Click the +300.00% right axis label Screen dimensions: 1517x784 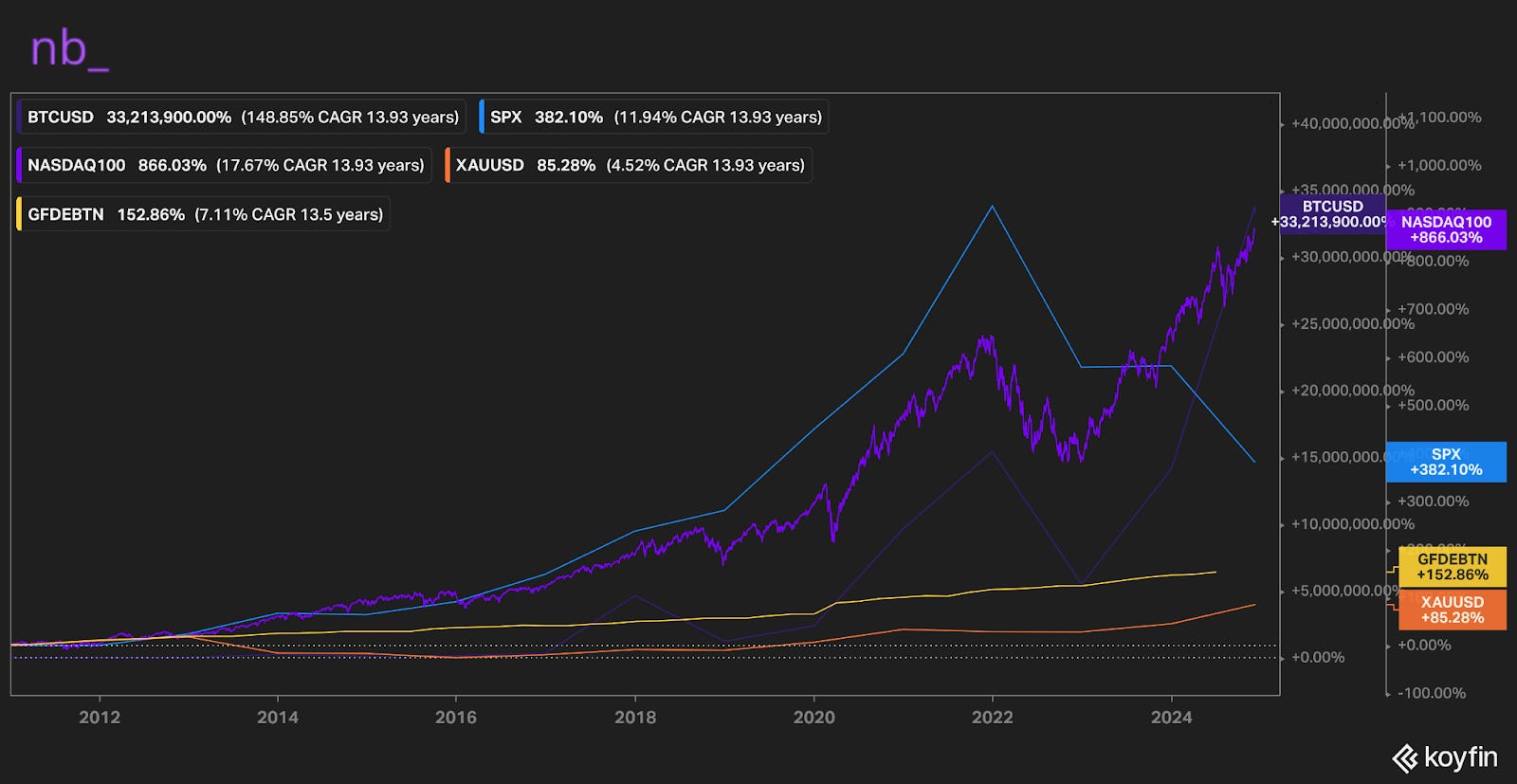click(1434, 501)
